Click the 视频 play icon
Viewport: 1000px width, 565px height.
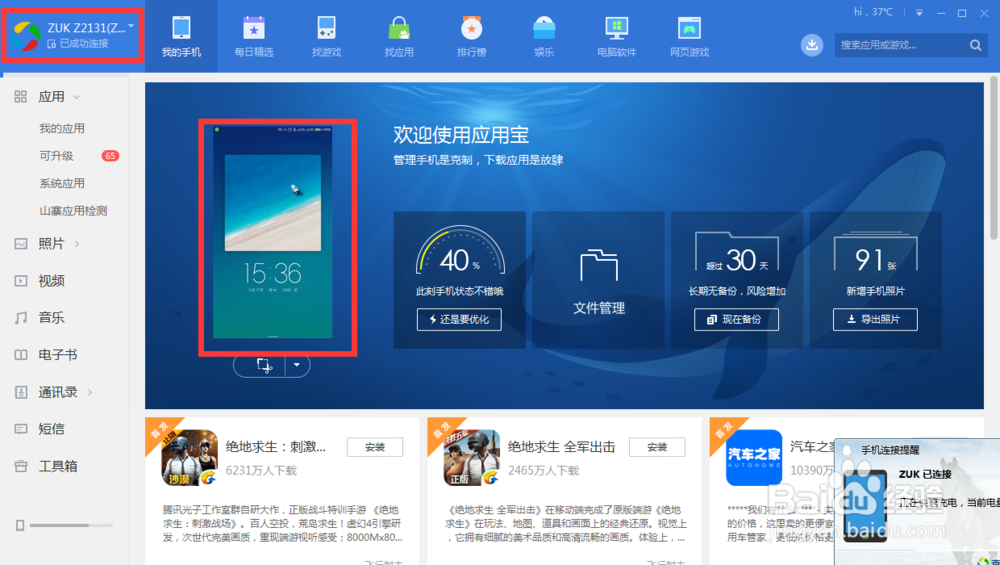click(x=21, y=281)
